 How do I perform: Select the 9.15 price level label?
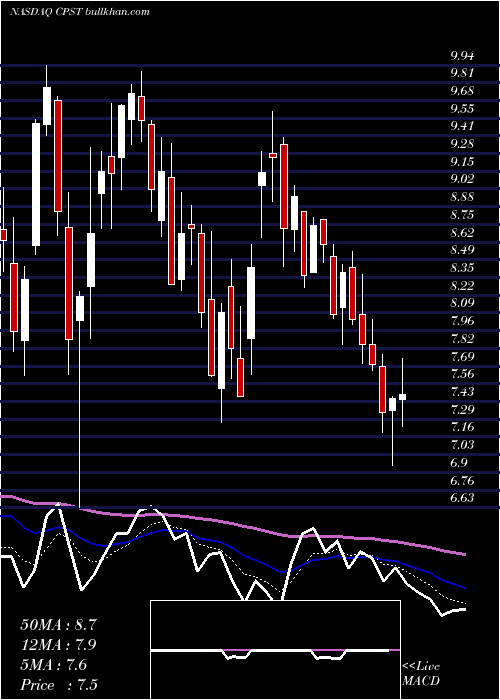[462, 162]
